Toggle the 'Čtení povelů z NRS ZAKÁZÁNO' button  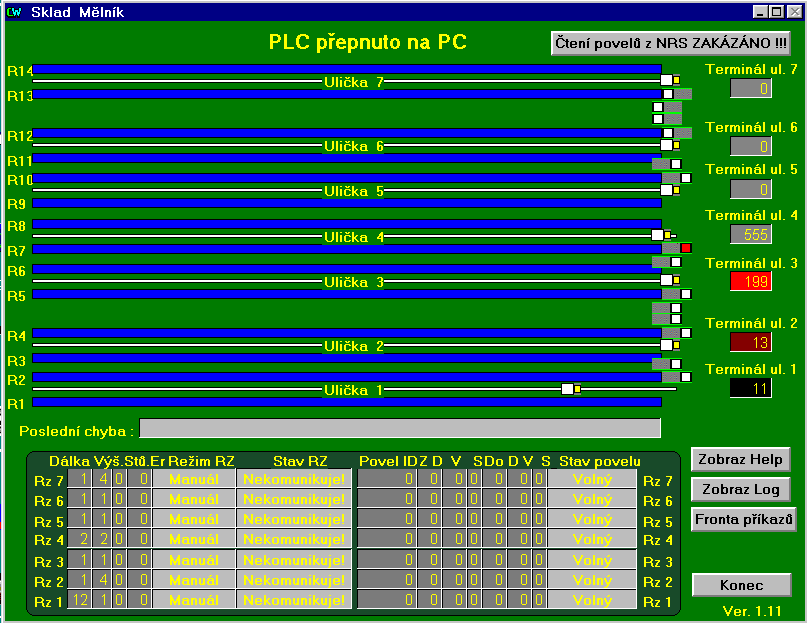point(671,44)
